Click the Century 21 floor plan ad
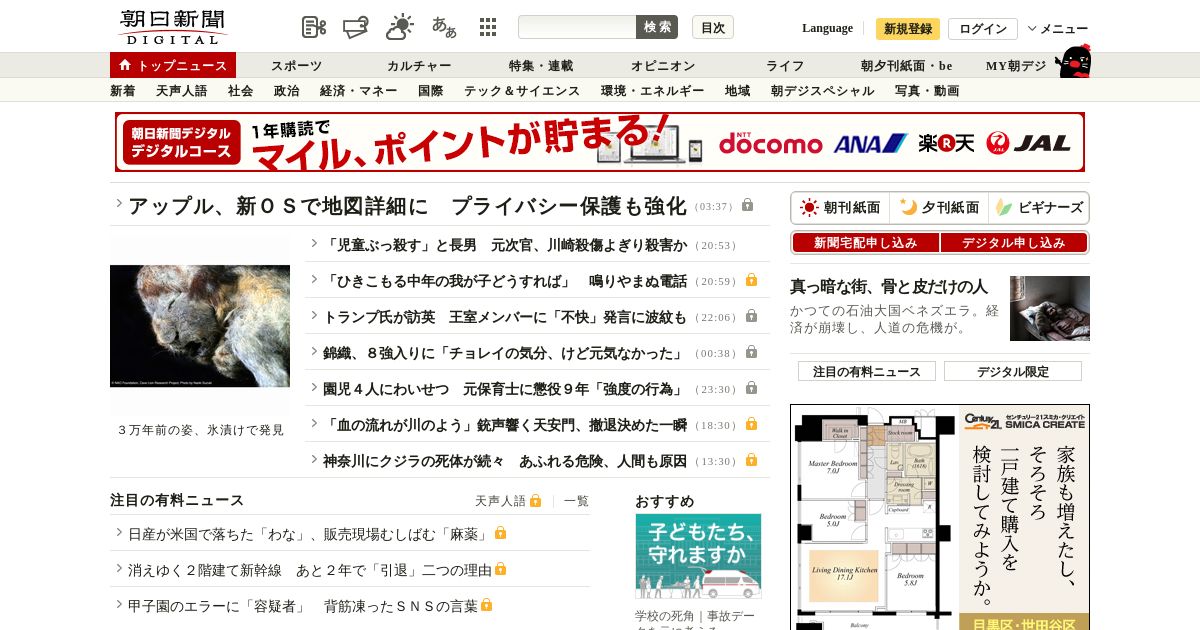 (x=940, y=517)
